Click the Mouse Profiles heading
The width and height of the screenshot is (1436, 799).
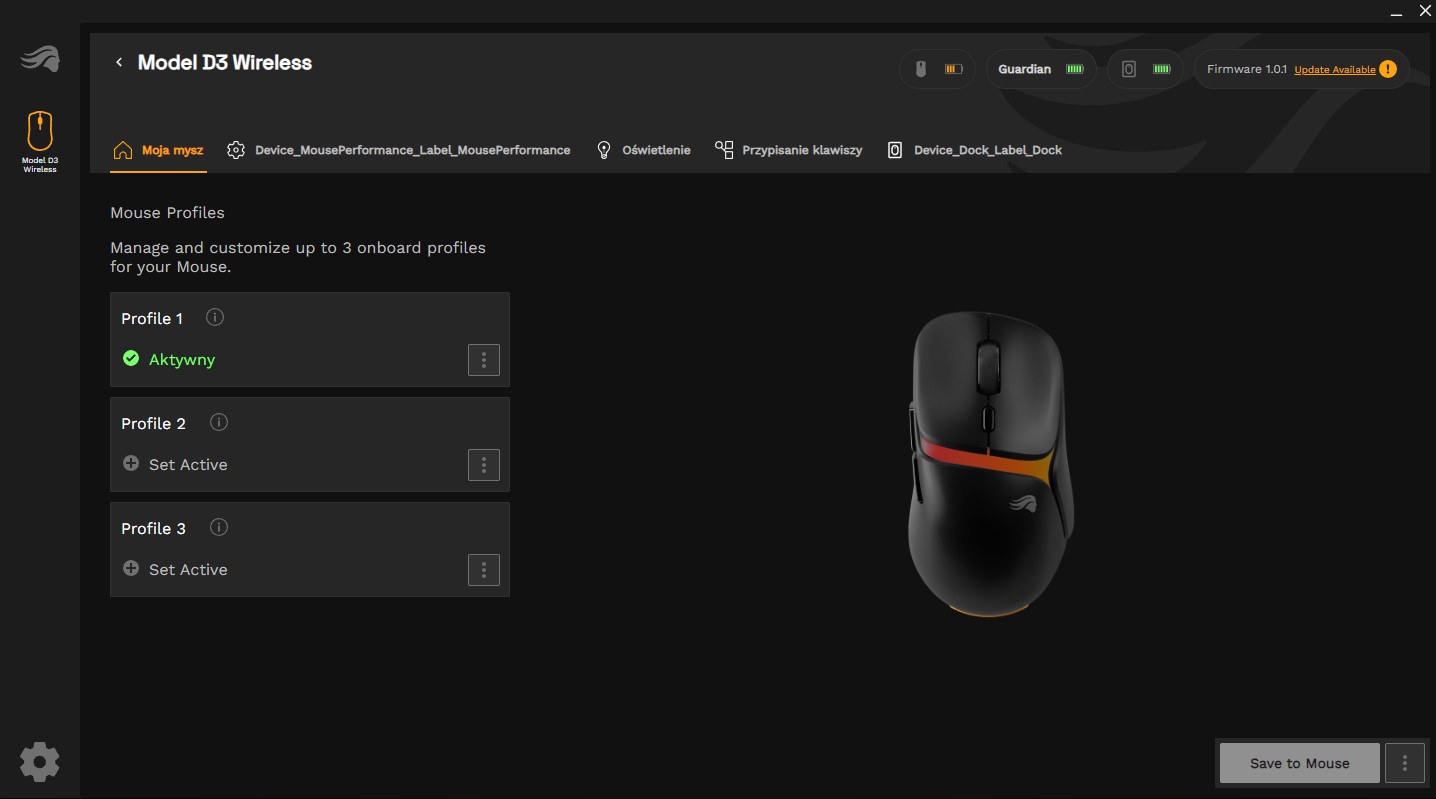pos(167,212)
